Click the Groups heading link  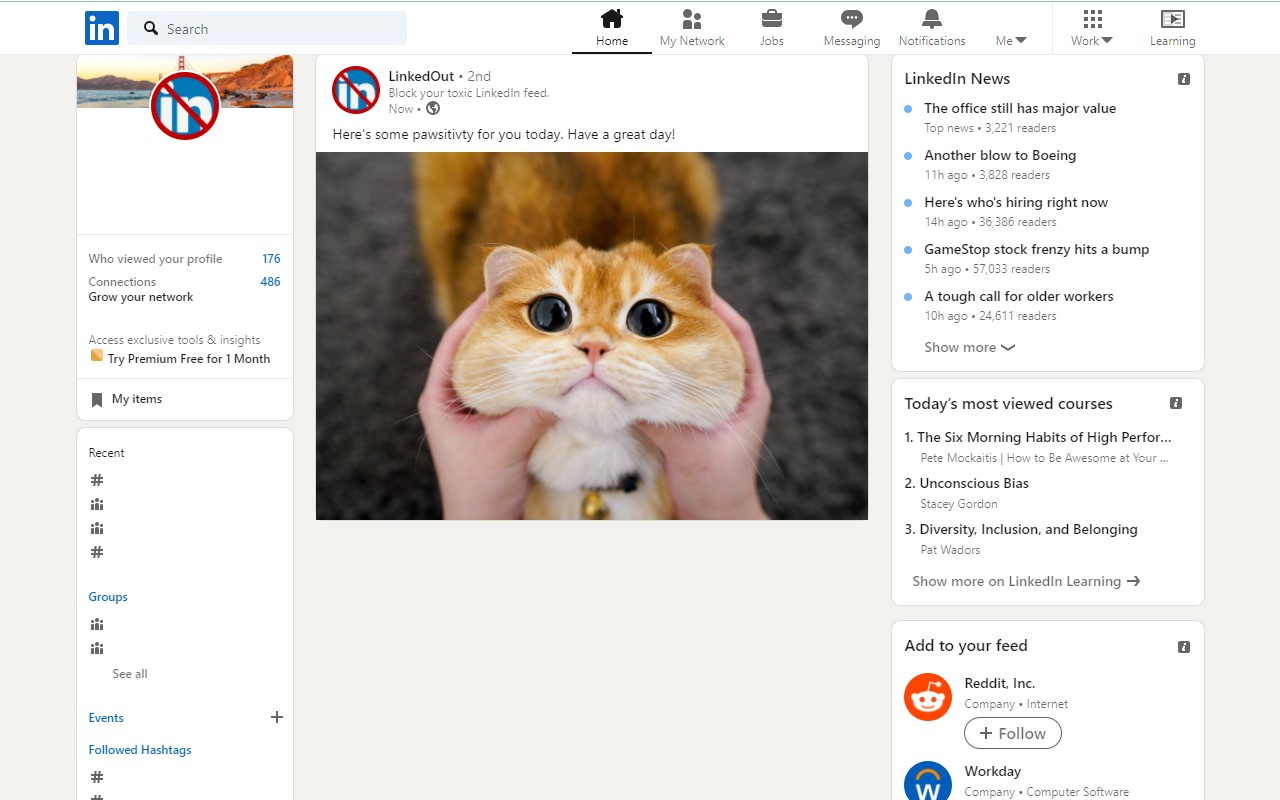pos(108,597)
